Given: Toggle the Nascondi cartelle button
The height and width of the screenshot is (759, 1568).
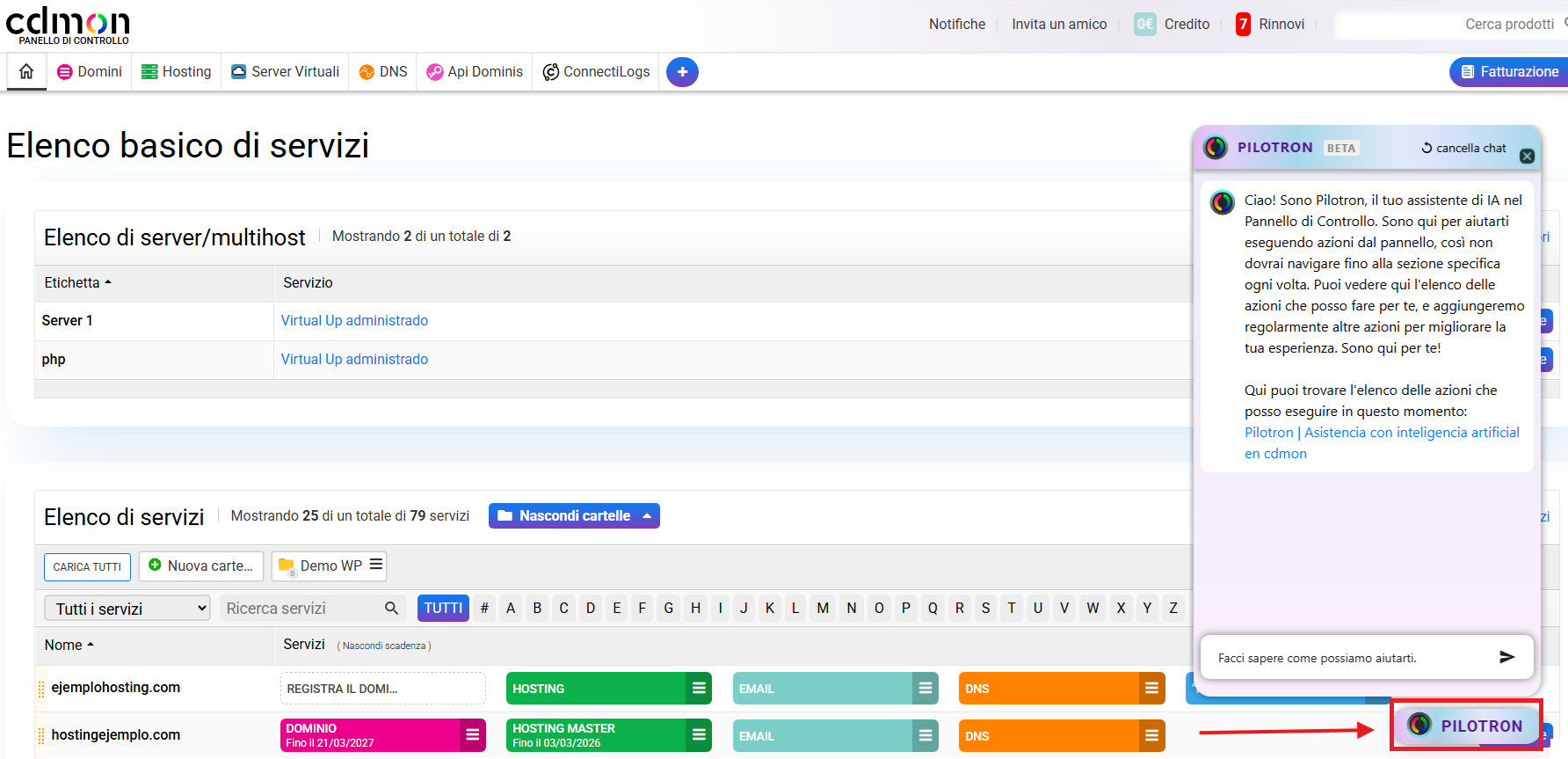Looking at the screenshot, I should tap(574, 515).
